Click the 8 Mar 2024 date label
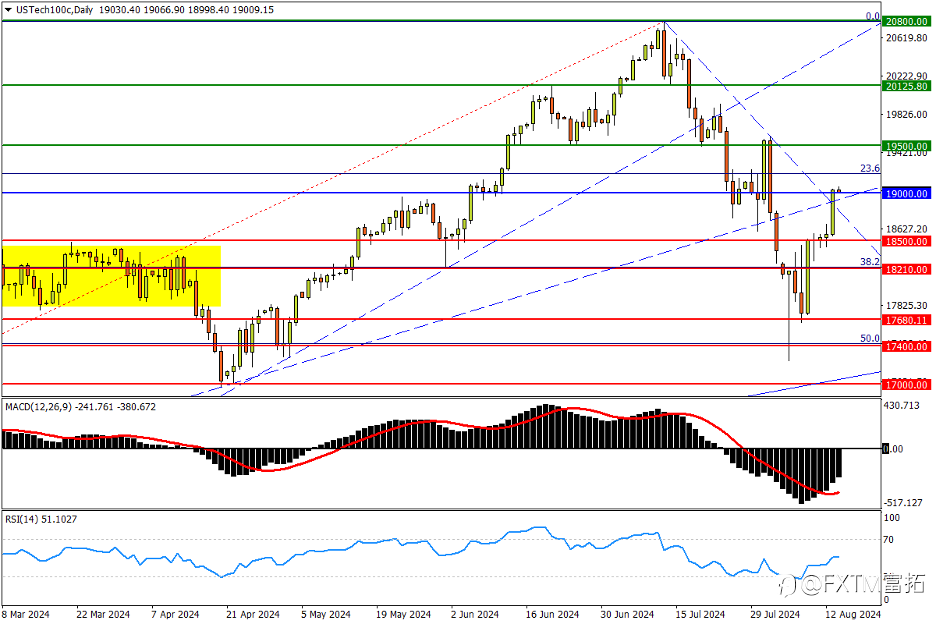The height and width of the screenshot is (624, 936). tap(26, 614)
